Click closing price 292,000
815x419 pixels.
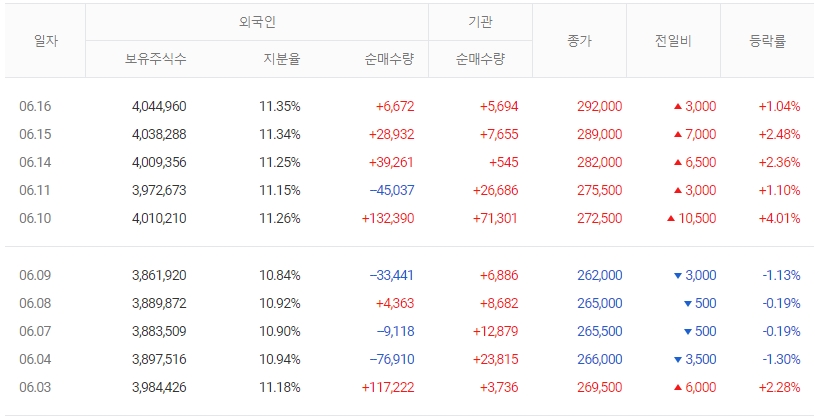tap(600, 107)
